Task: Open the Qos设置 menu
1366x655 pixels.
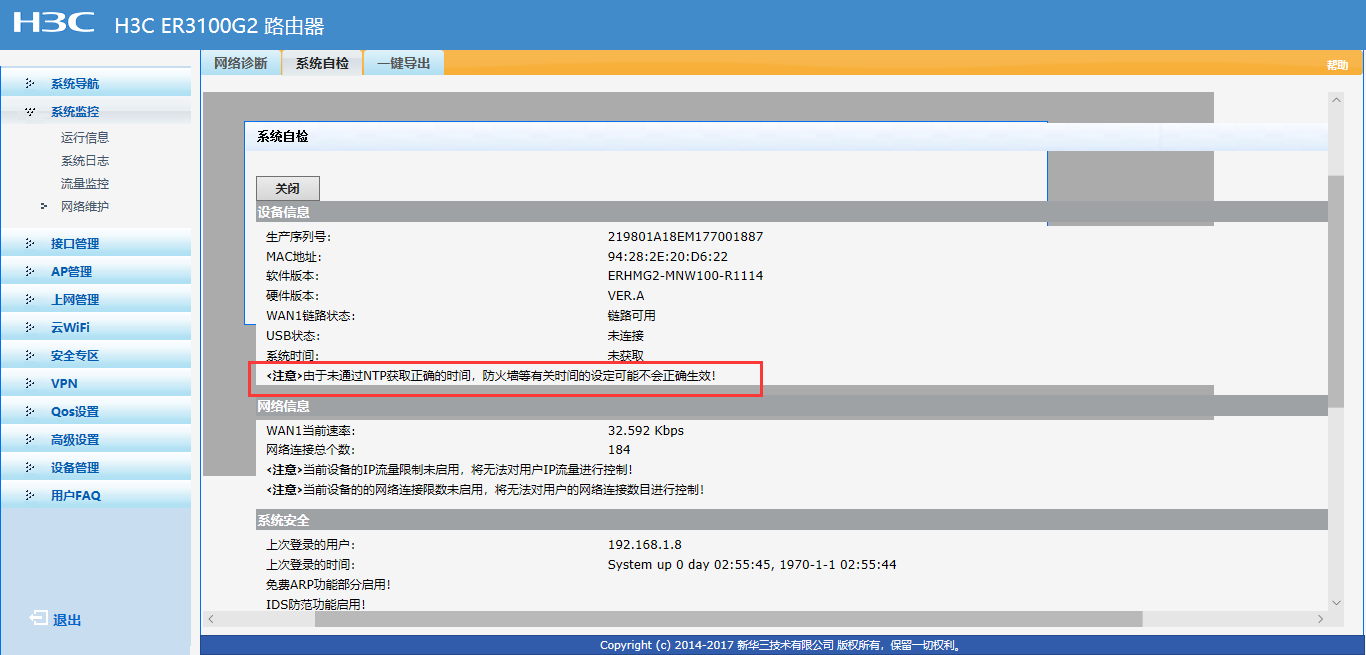Action: pyautogui.click(x=75, y=412)
